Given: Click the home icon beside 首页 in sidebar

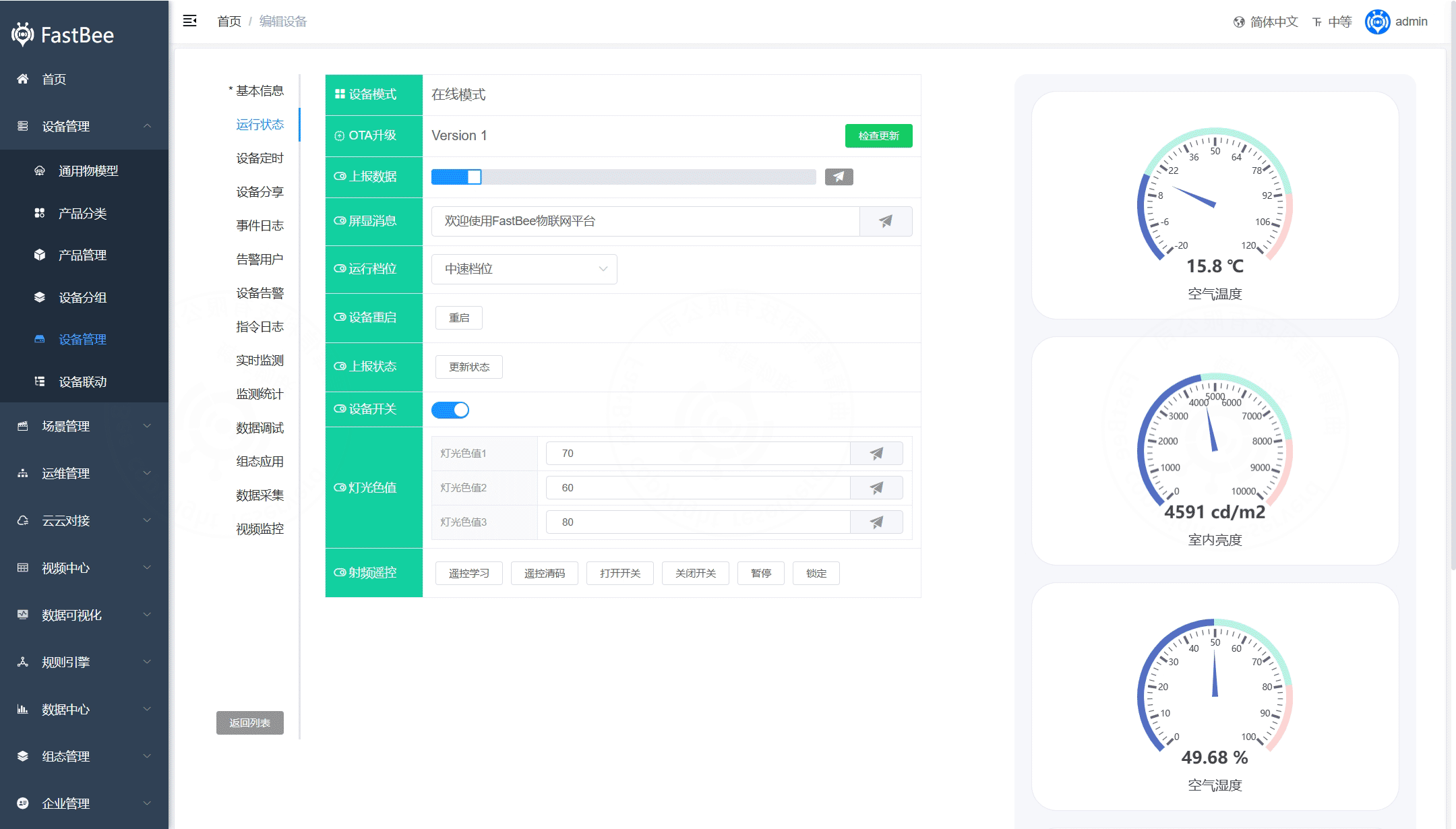Looking at the screenshot, I should [x=23, y=79].
